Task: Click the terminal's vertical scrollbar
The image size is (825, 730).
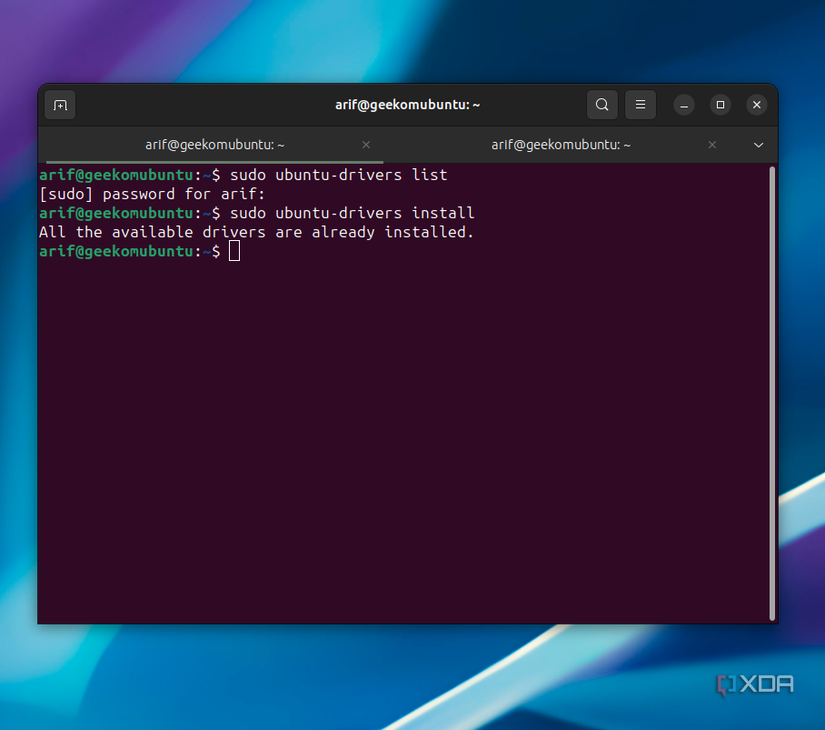Action: pyautogui.click(x=773, y=392)
